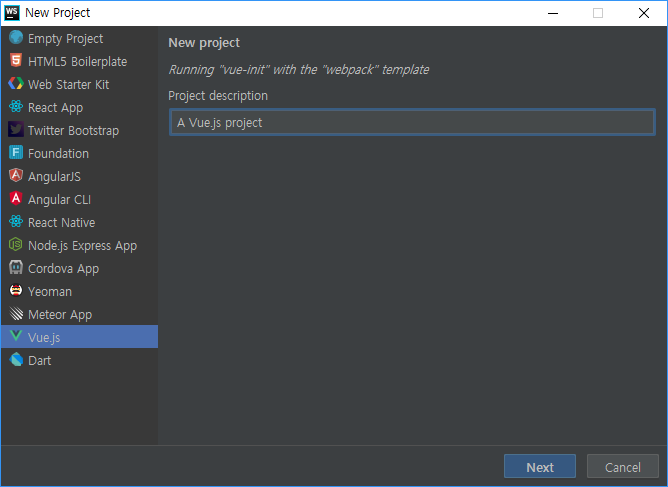
Task: Pick the Web Starter Kit icon
Action: pyautogui.click(x=16, y=84)
